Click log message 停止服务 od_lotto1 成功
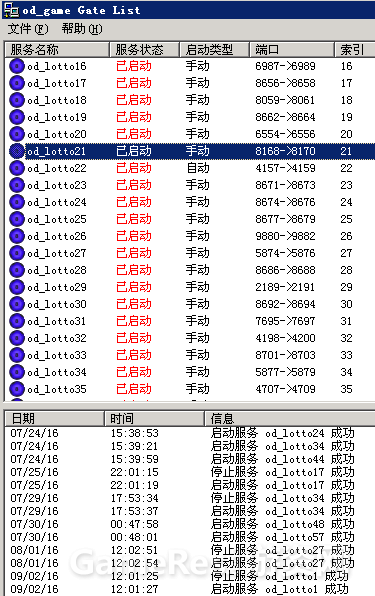 pyautogui.click(x=279, y=576)
